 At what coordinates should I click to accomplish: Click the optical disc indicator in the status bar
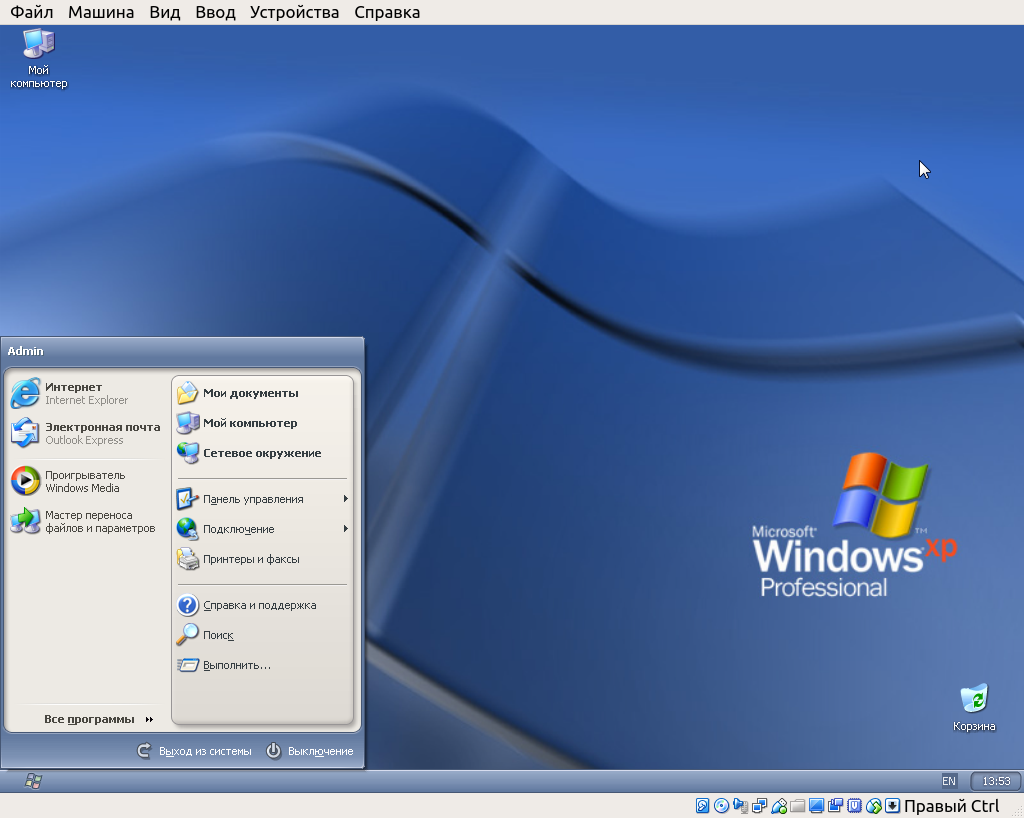[x=722, y=806]
